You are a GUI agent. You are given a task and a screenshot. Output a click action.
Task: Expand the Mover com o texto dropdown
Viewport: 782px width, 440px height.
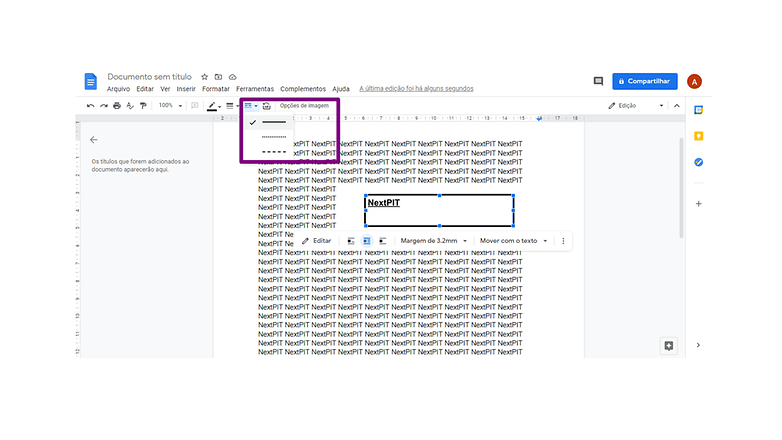tap(513, 241)
